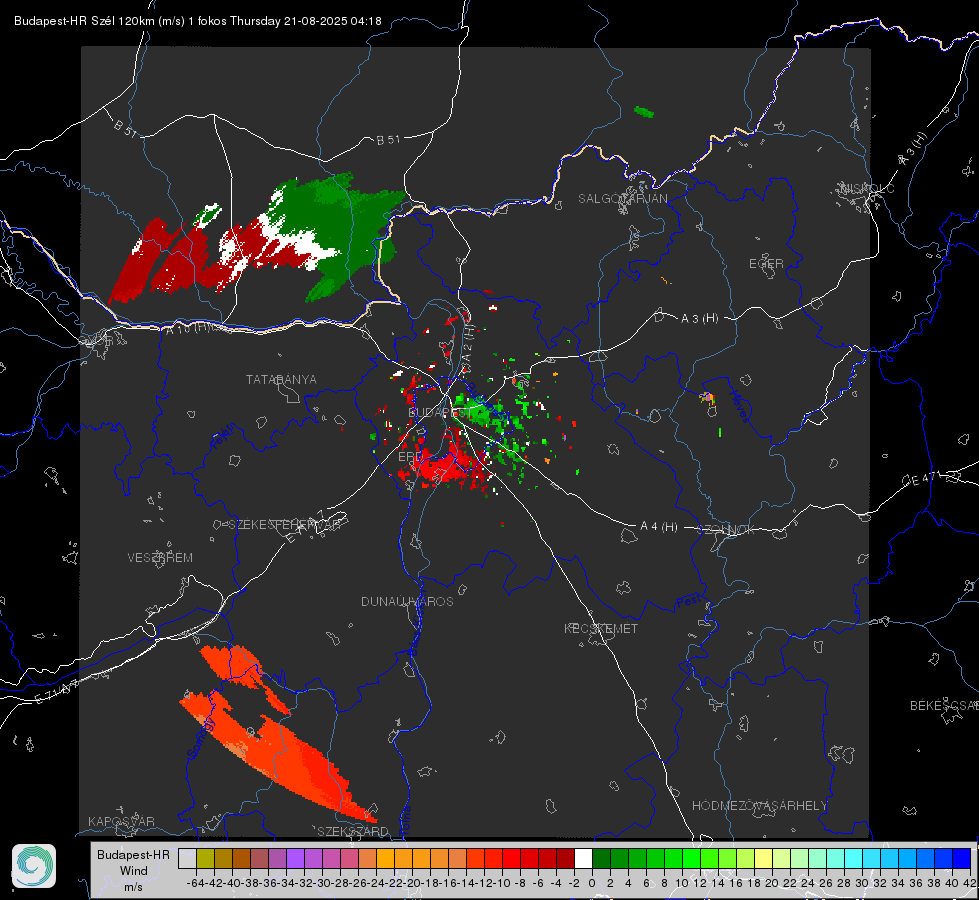The image size is (979, 900).
Task: Select the olive swatch between -64 and -42
Action: click(205, 858)
